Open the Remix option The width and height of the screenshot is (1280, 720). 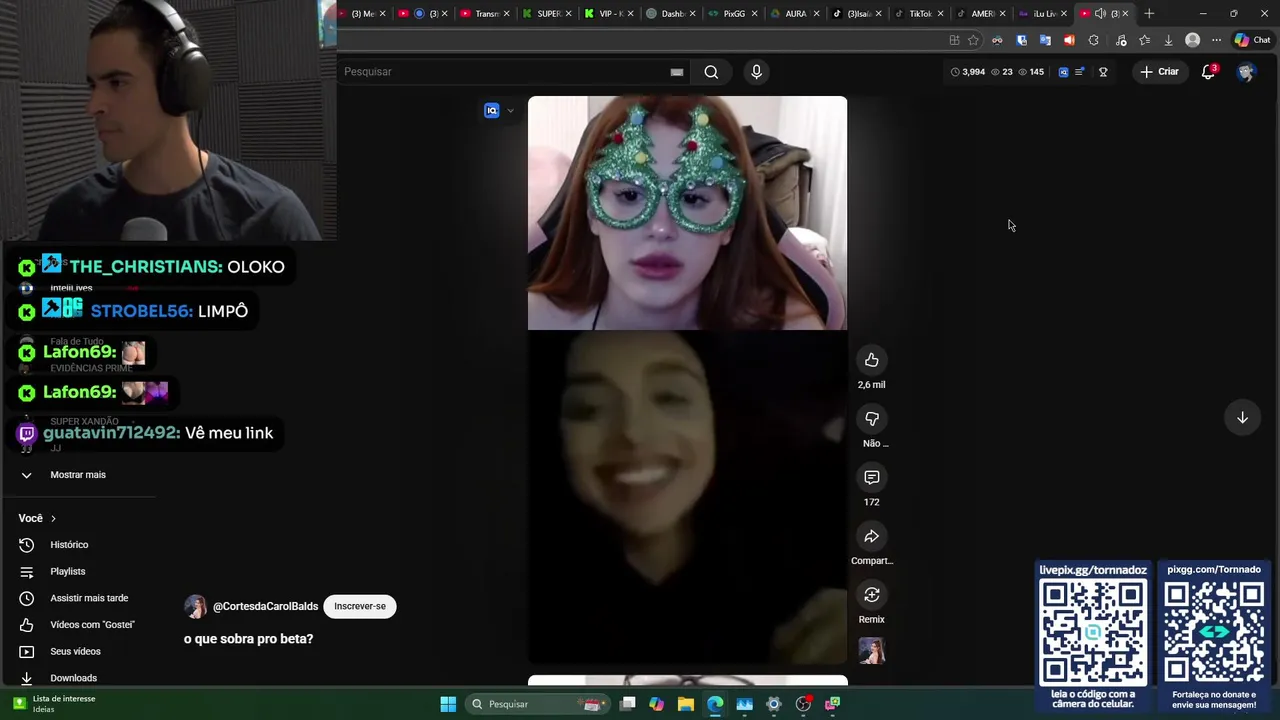(871, 595)
